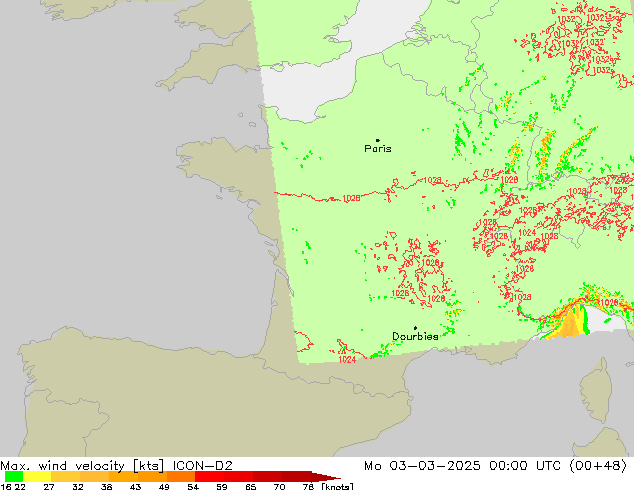Screen dimensions: 634x490
Task: Click the Paris location dot marker
Action: pos(378,140)
